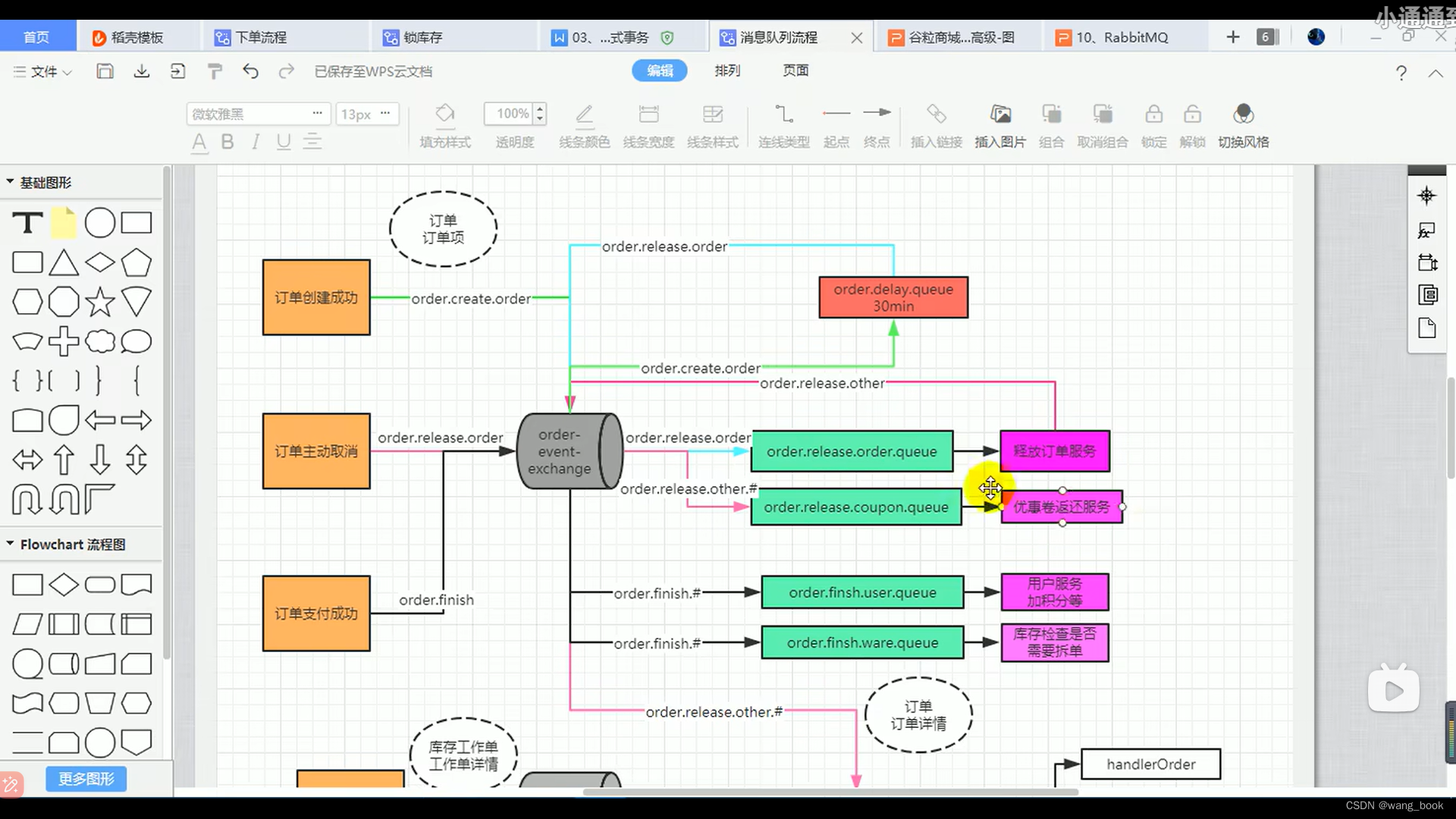This screenshot has width=1456, height=819.
Task: Click the download icon in top toolbar
Action: (141, 71)
